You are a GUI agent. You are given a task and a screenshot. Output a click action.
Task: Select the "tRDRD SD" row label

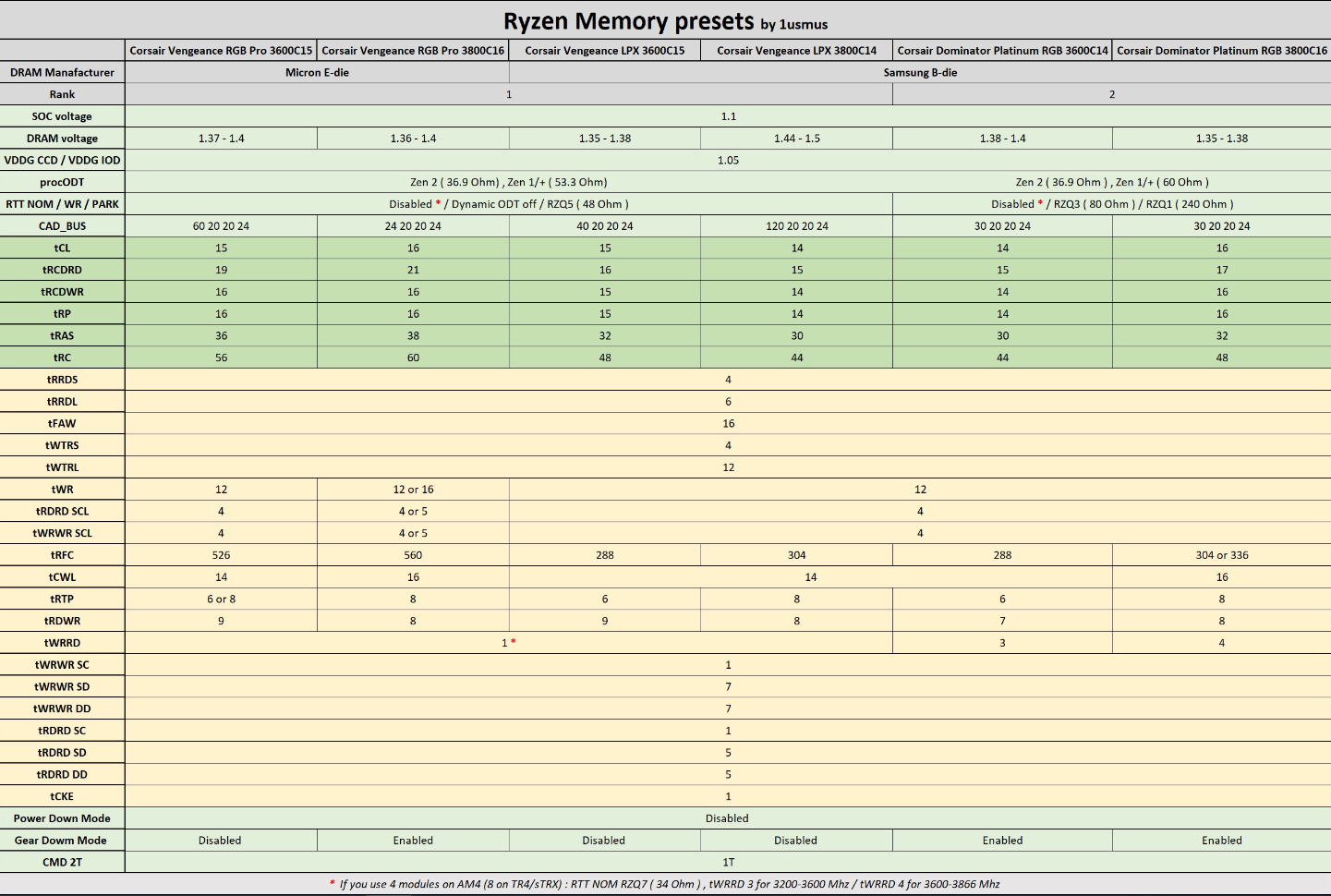62,753
